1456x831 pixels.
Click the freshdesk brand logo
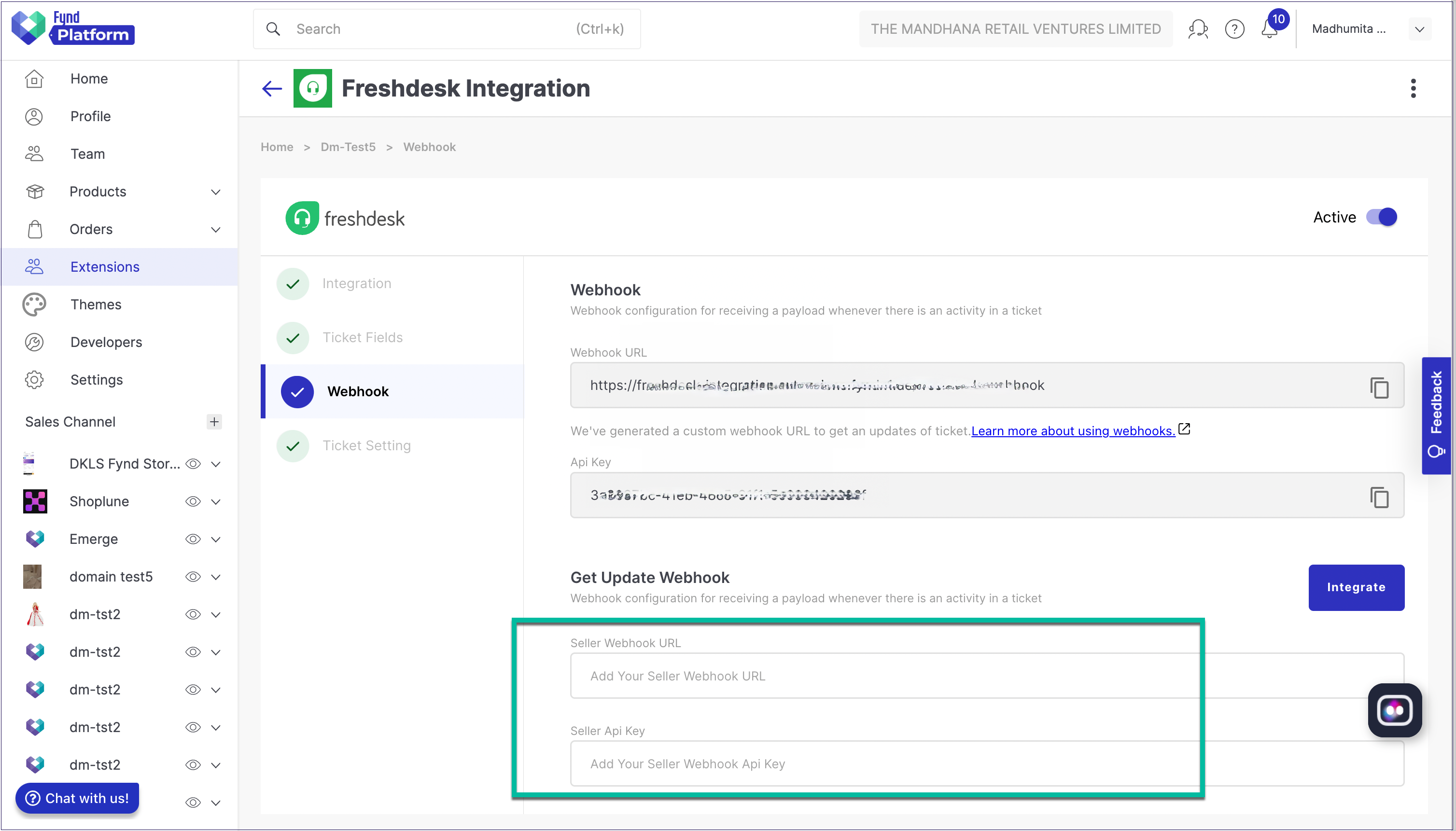coord(345,218)
